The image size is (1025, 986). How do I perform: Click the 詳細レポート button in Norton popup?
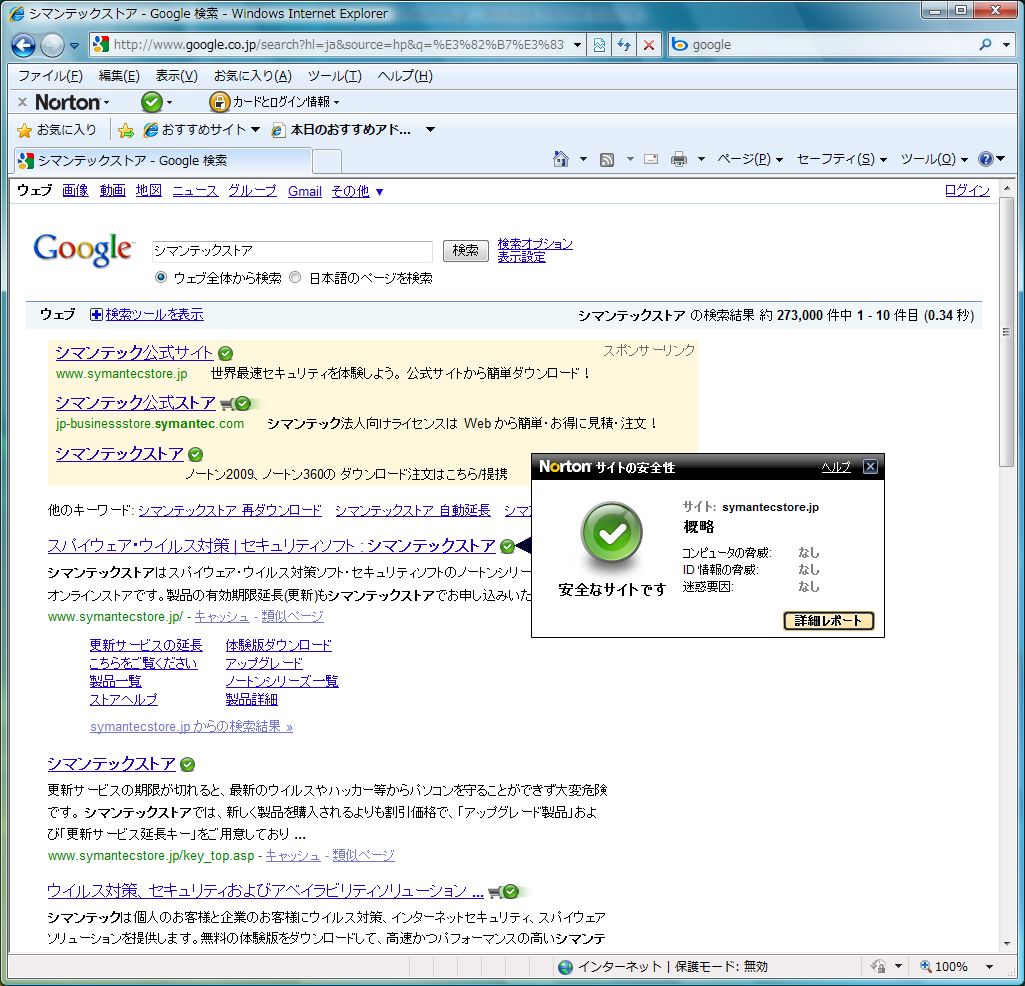point(828,620)
